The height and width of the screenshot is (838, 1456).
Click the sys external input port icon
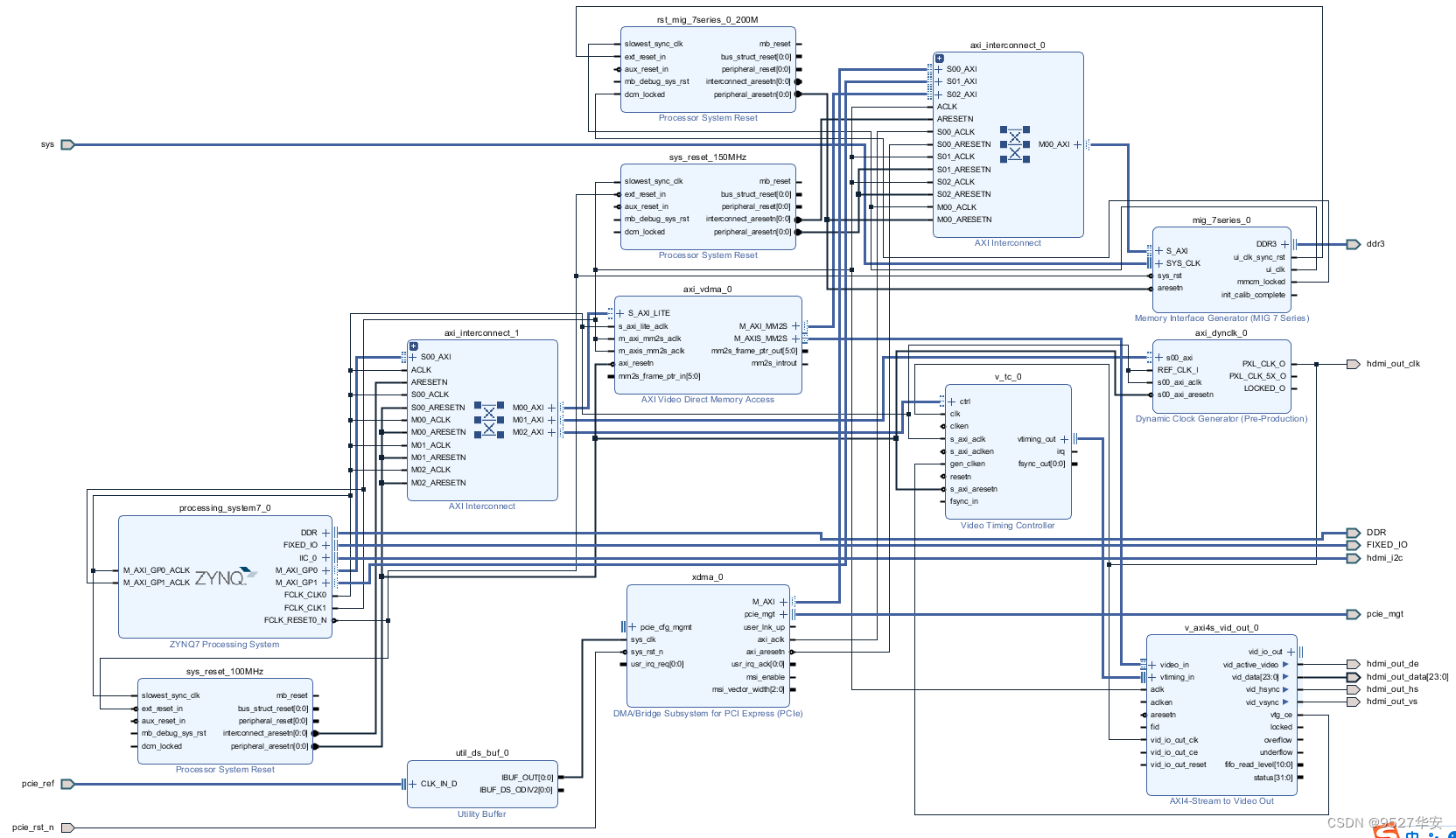[x=67, y=144]
